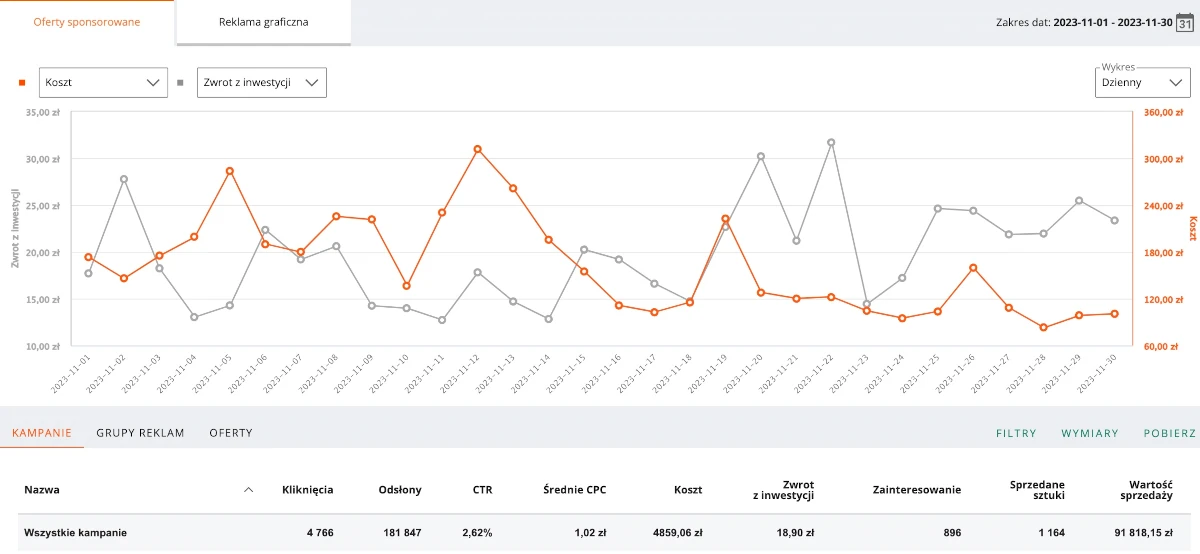Viewport: 1200px width, 554px height.
Task: Open the Grupy reklam tab
Action: 140,433
